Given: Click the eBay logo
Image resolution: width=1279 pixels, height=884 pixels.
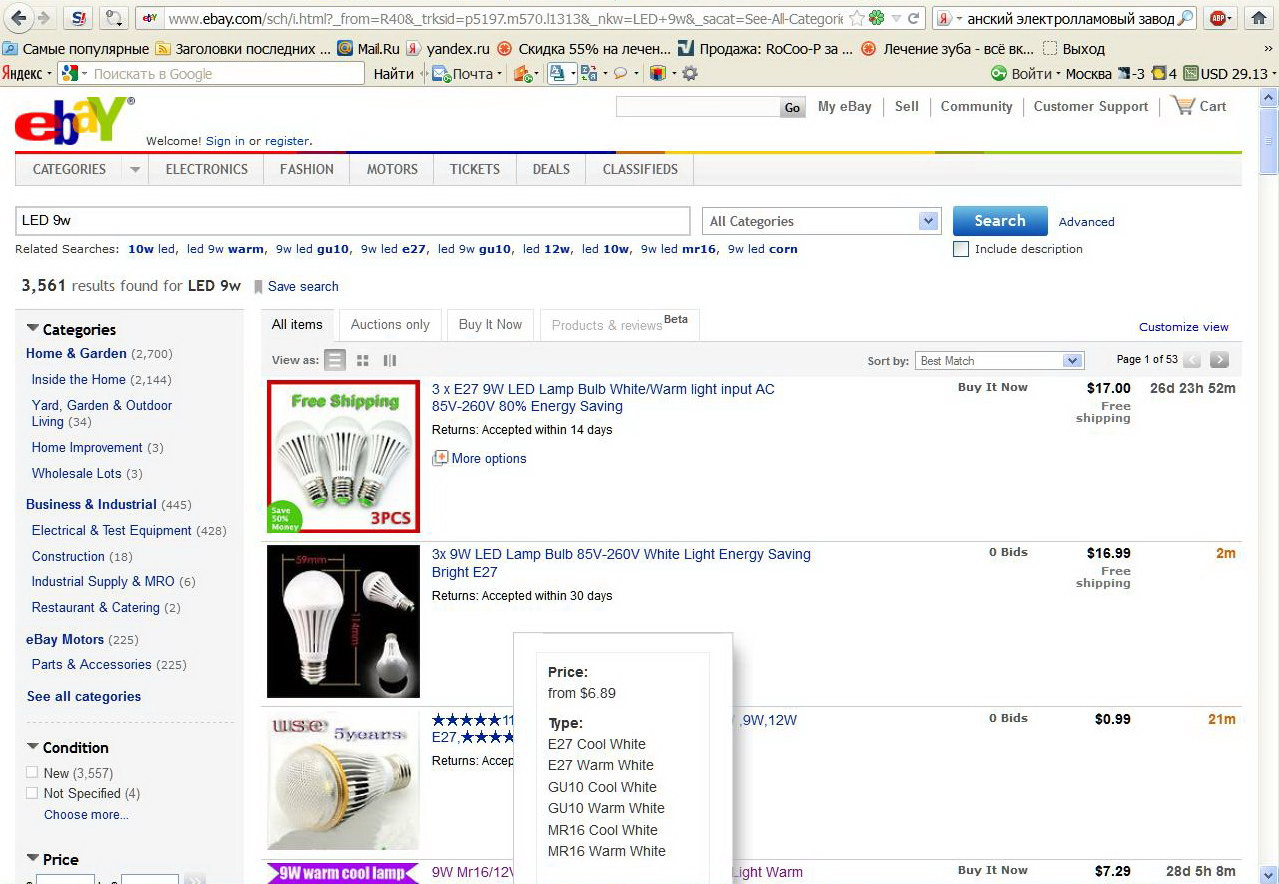Looking at the screenshot, I should click(73, 121).
